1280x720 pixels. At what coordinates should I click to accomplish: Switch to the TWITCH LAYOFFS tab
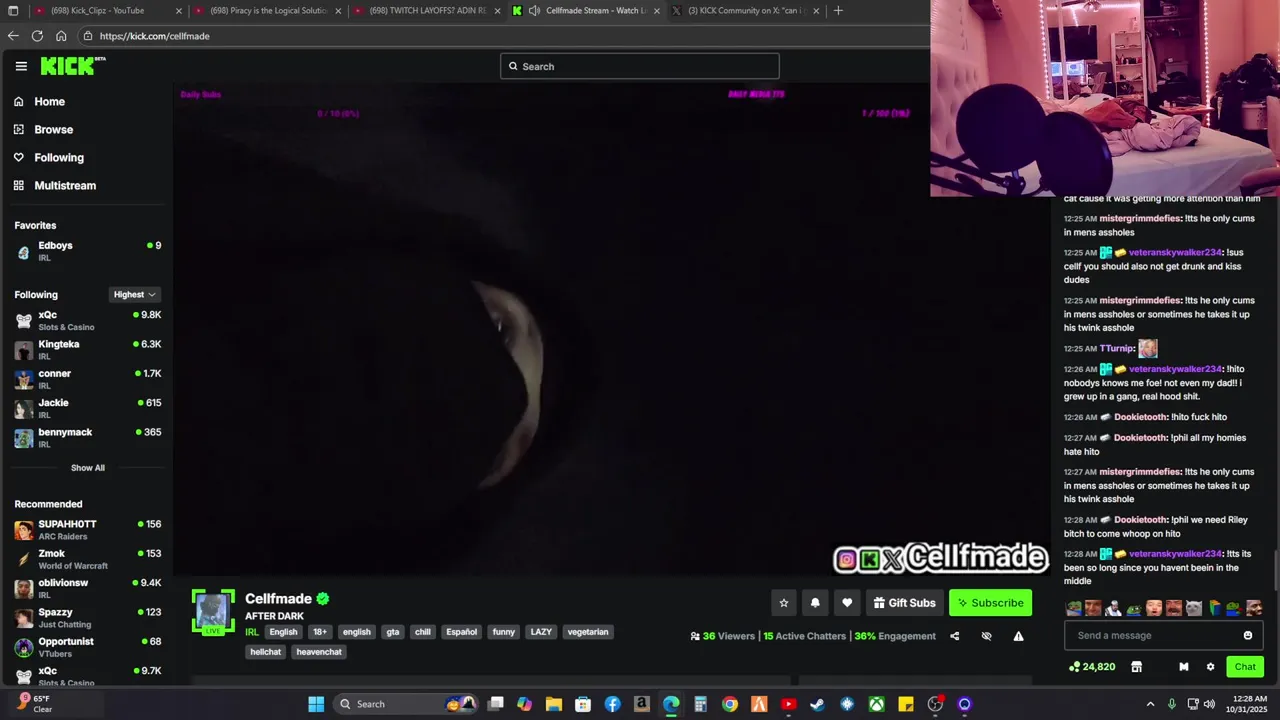point(427,11)
